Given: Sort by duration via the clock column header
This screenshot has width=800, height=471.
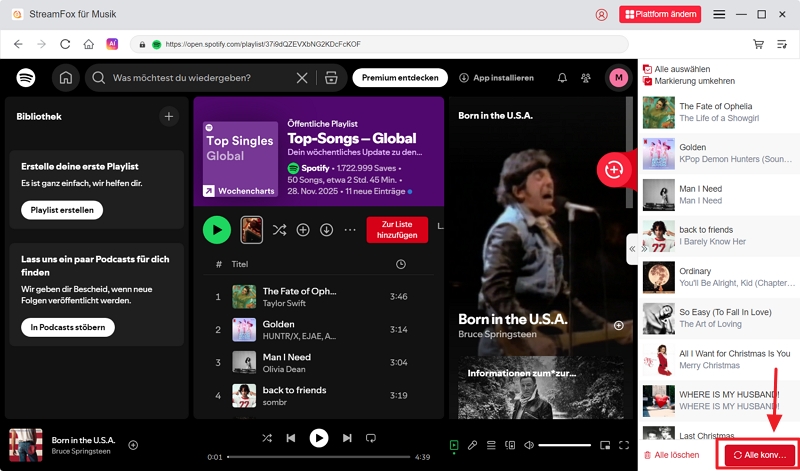Looking at the screenshot, I should (401, 264).
